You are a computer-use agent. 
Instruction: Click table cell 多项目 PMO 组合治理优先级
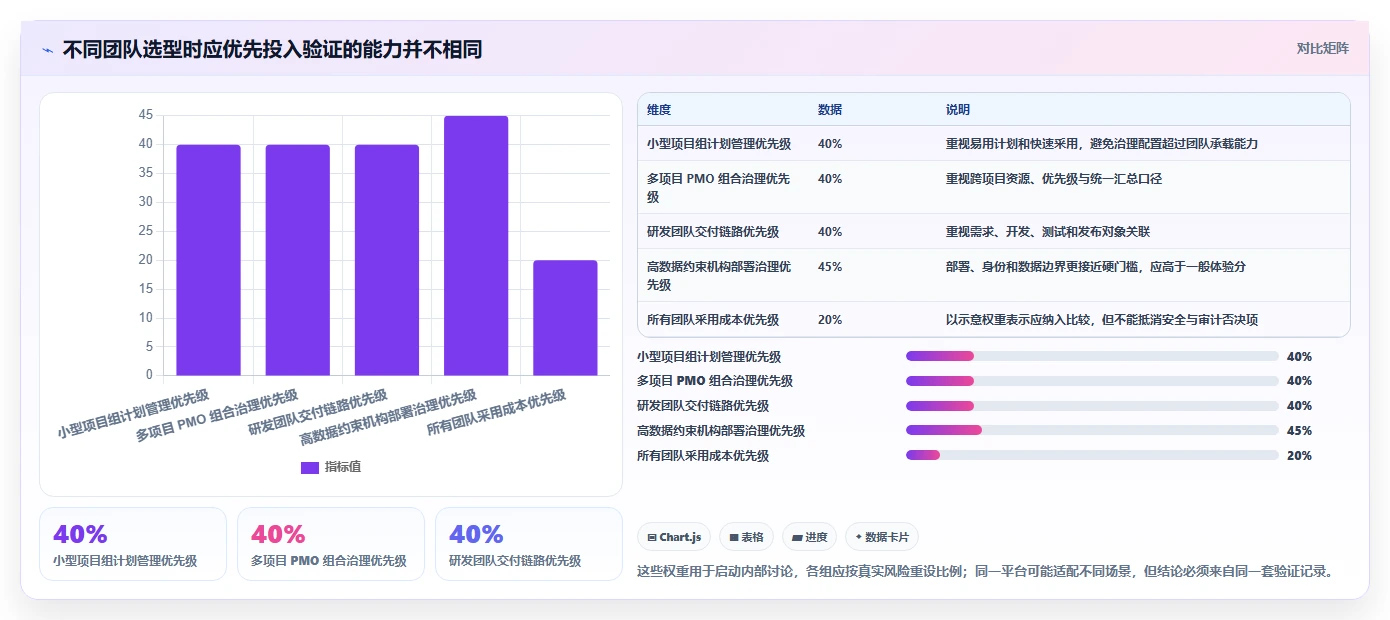coord(719,188)
